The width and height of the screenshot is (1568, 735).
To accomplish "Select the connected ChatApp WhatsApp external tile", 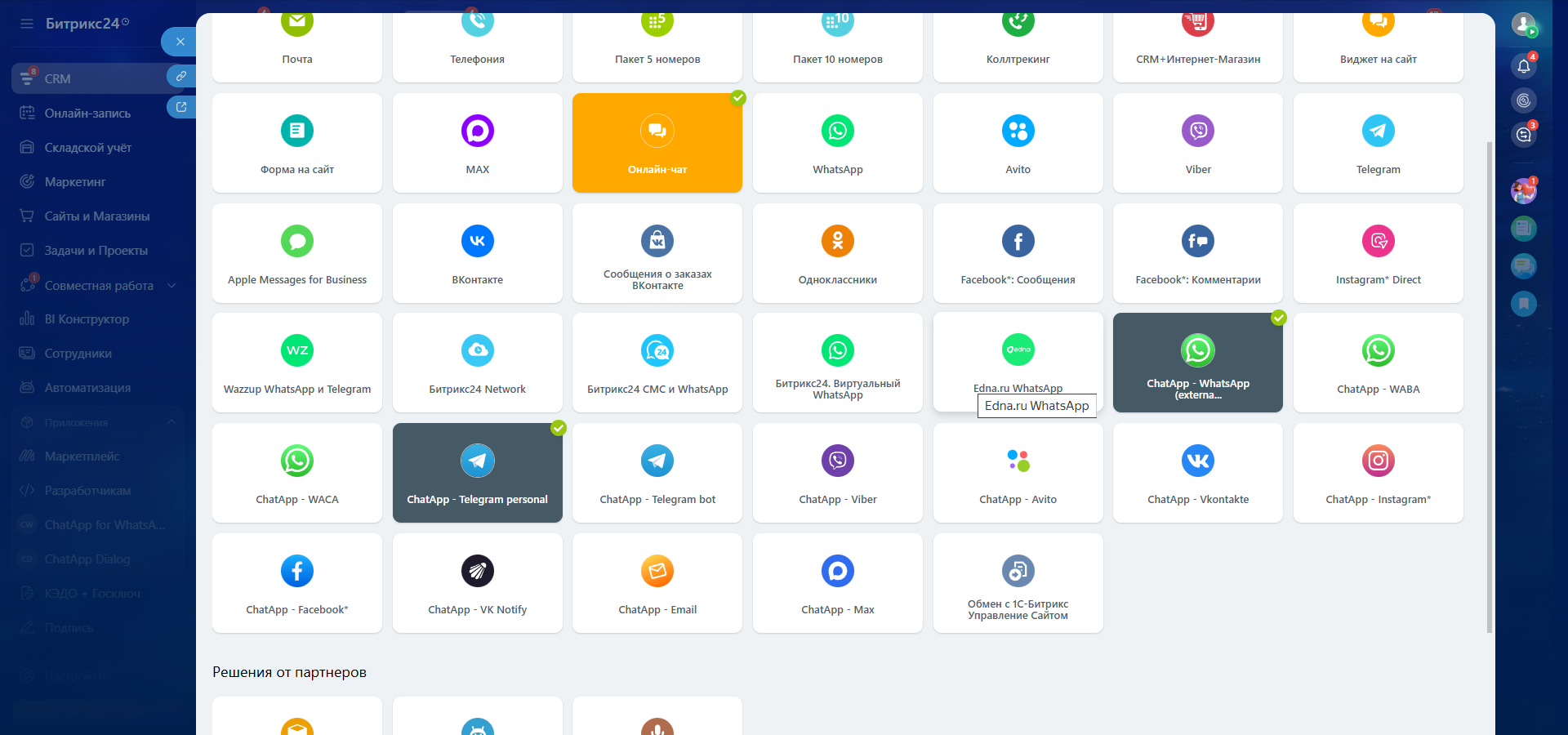I will tap(1197, 363).
